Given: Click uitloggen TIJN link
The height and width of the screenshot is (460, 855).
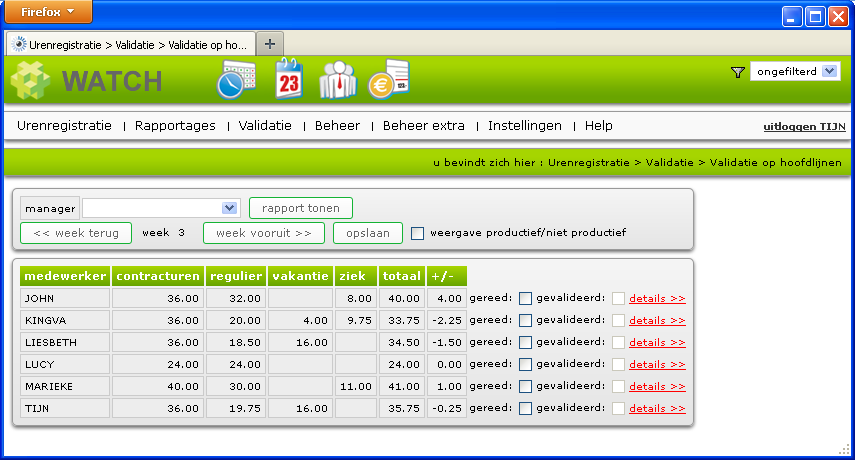Looking at the screenshot, I should point(804,126).
